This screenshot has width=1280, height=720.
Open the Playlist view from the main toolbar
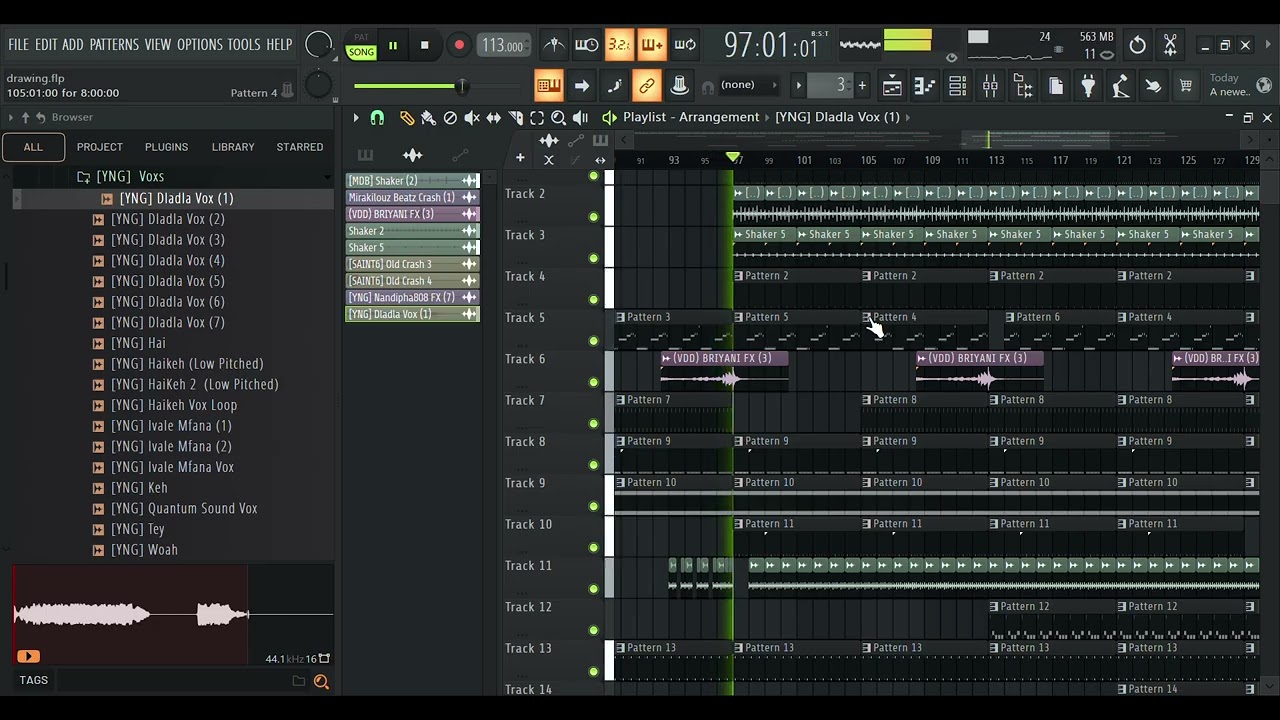pos(892,86)
